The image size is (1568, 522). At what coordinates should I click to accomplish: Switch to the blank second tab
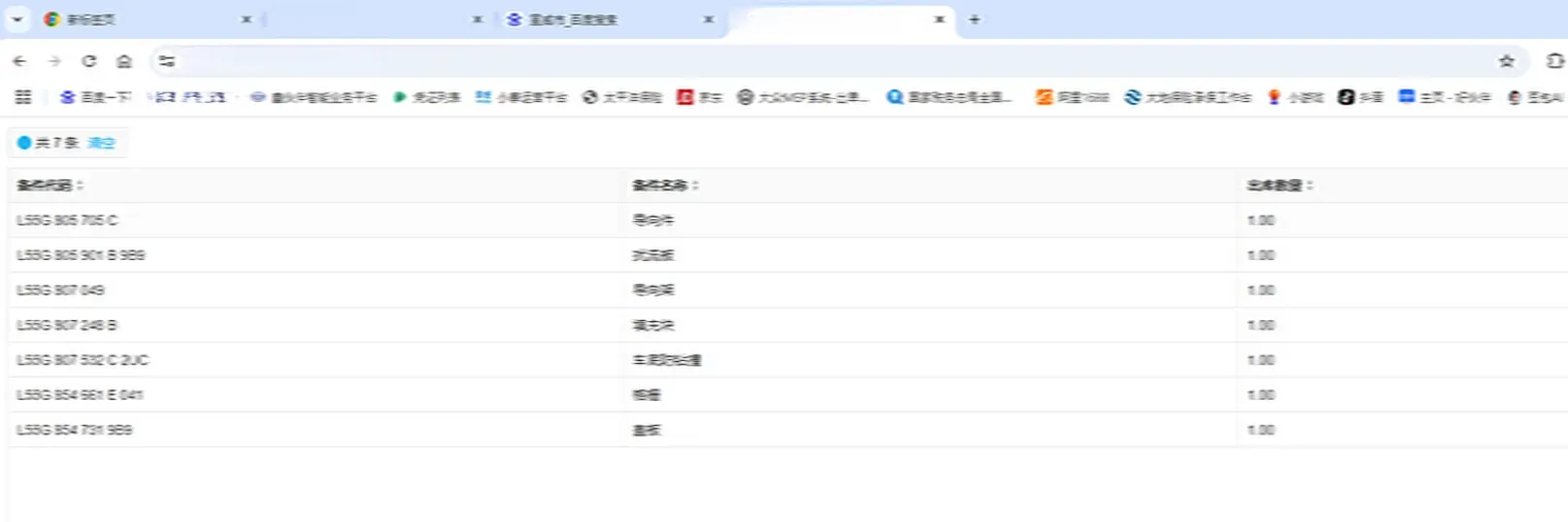click(x=377, y=19)
